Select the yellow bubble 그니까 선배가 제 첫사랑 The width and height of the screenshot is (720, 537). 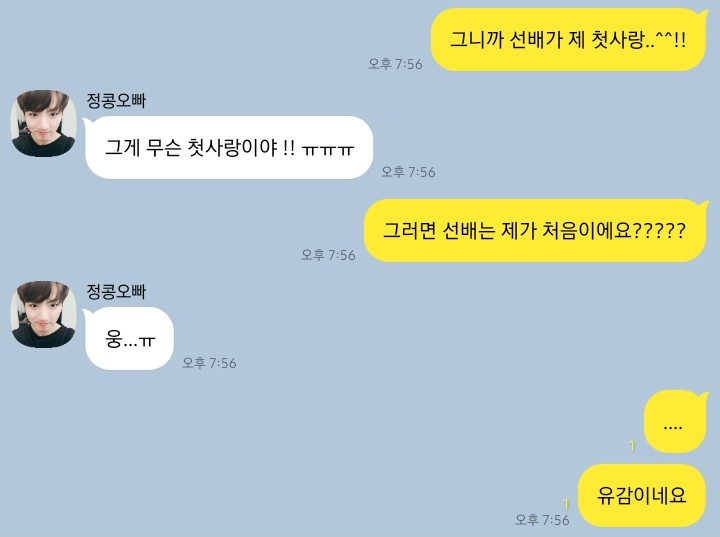coord(568,40)
